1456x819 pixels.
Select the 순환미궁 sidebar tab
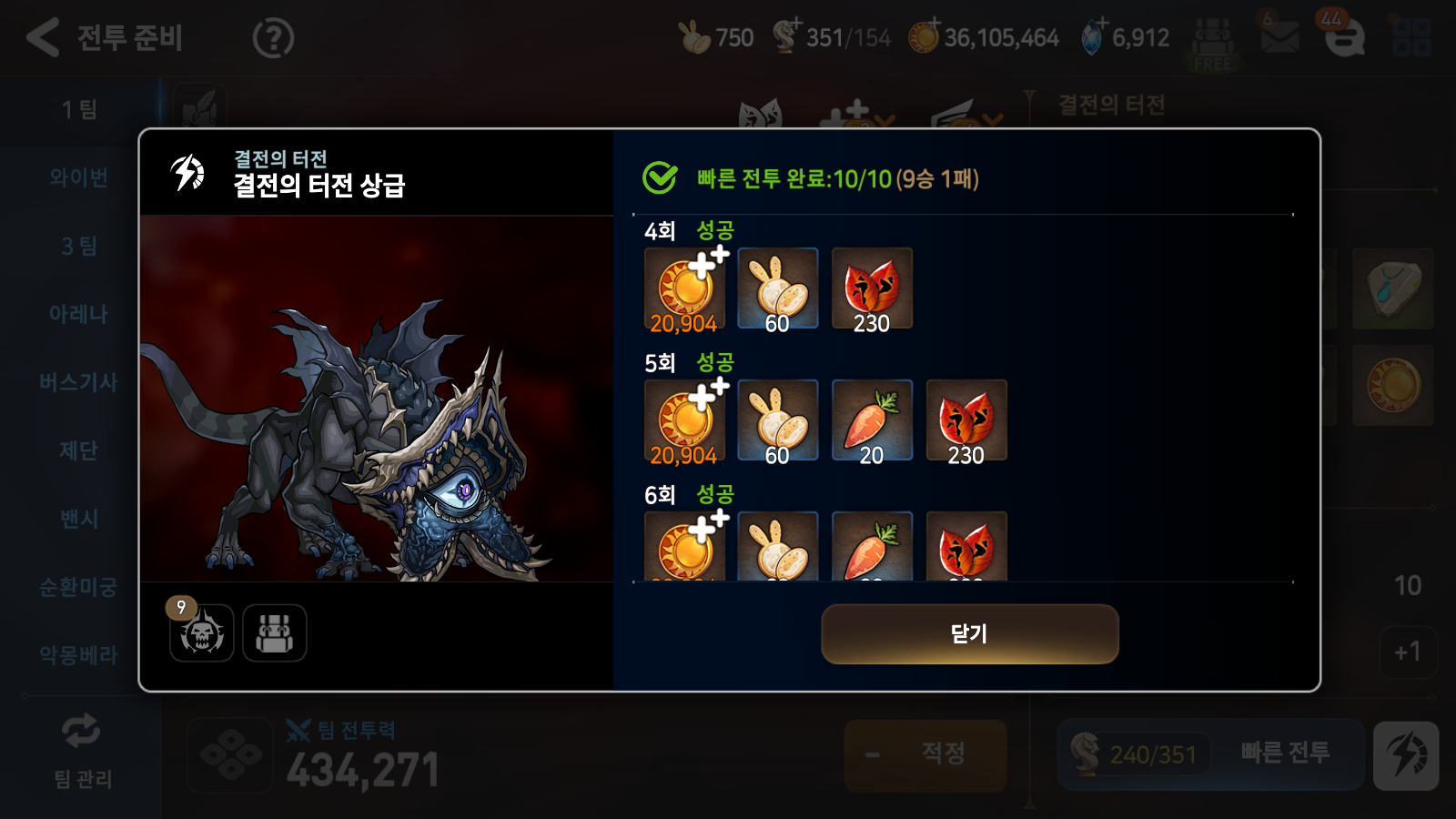tap(80, 587)
